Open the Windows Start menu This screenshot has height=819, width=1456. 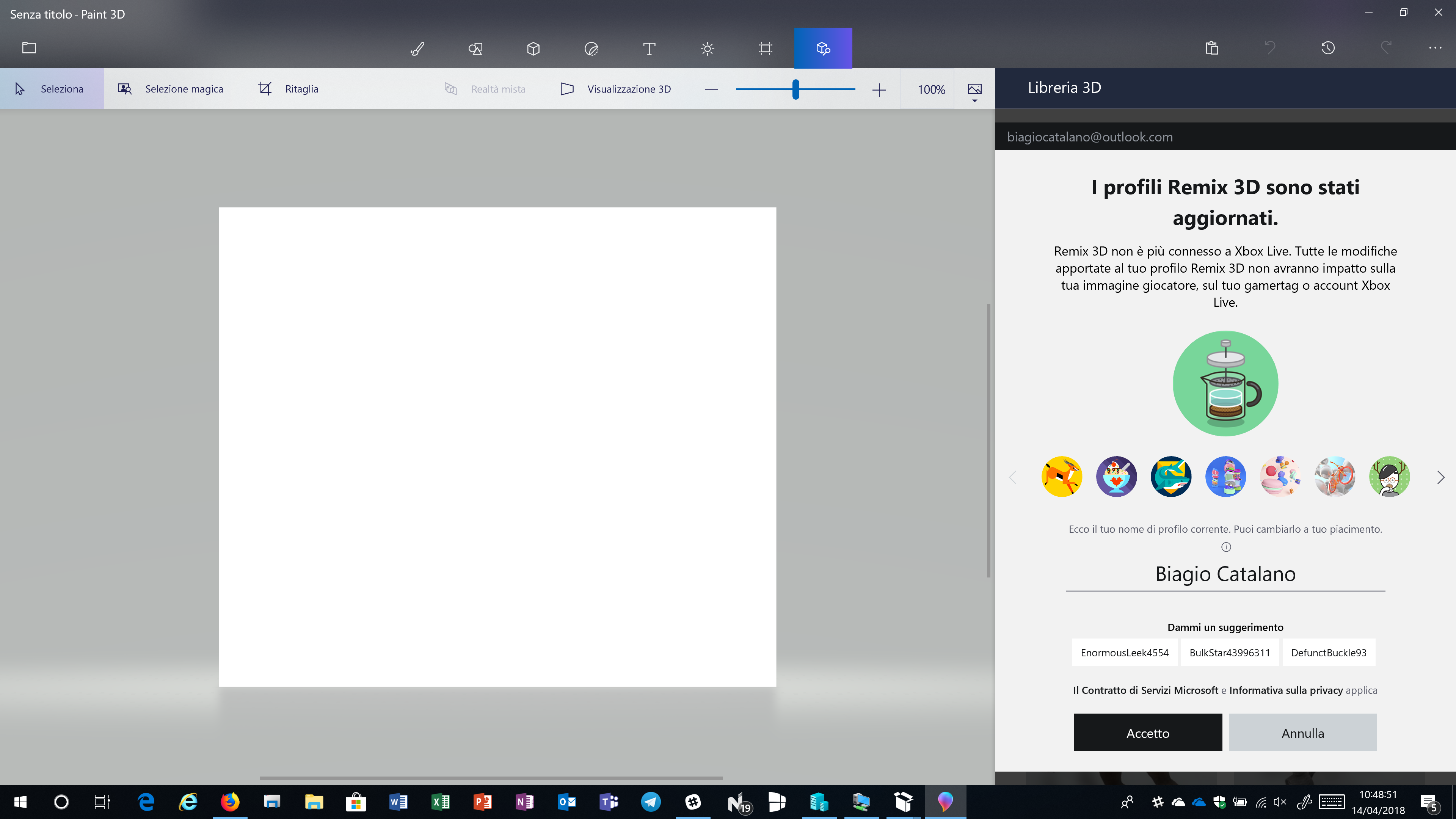(x=20, y=802)
